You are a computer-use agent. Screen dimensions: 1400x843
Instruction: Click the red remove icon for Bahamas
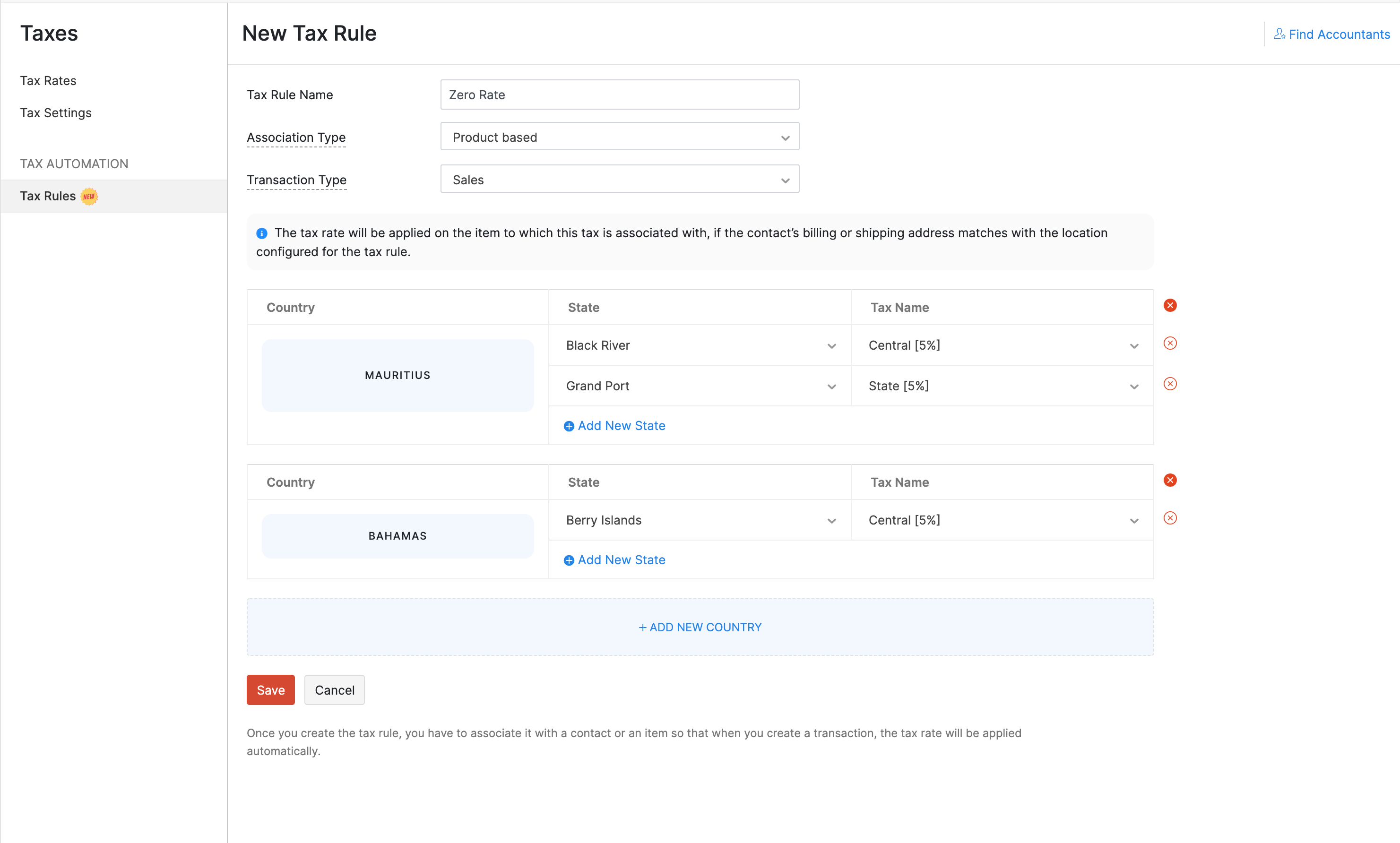pos(1170,480)
